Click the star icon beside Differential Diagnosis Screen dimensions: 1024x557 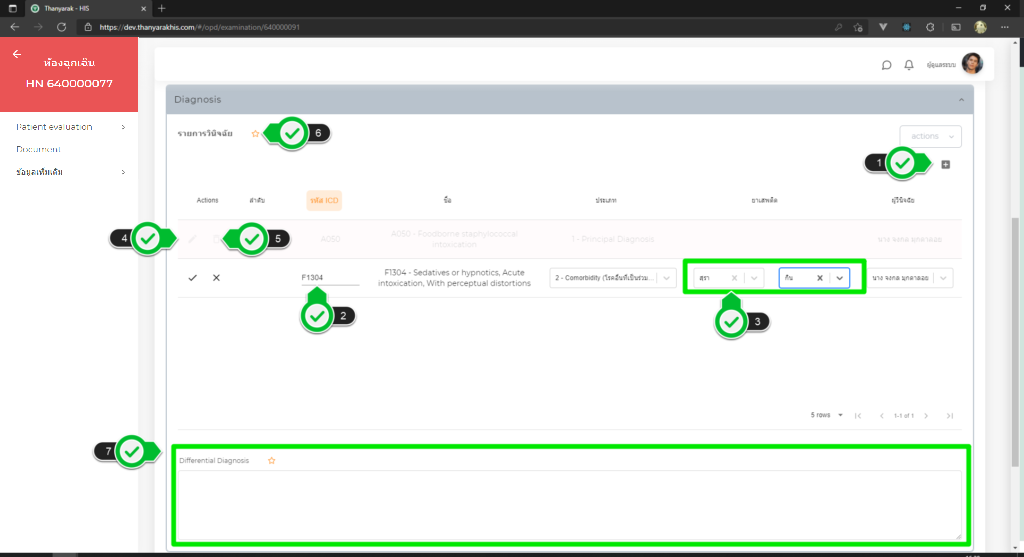[x=271, y=461]
